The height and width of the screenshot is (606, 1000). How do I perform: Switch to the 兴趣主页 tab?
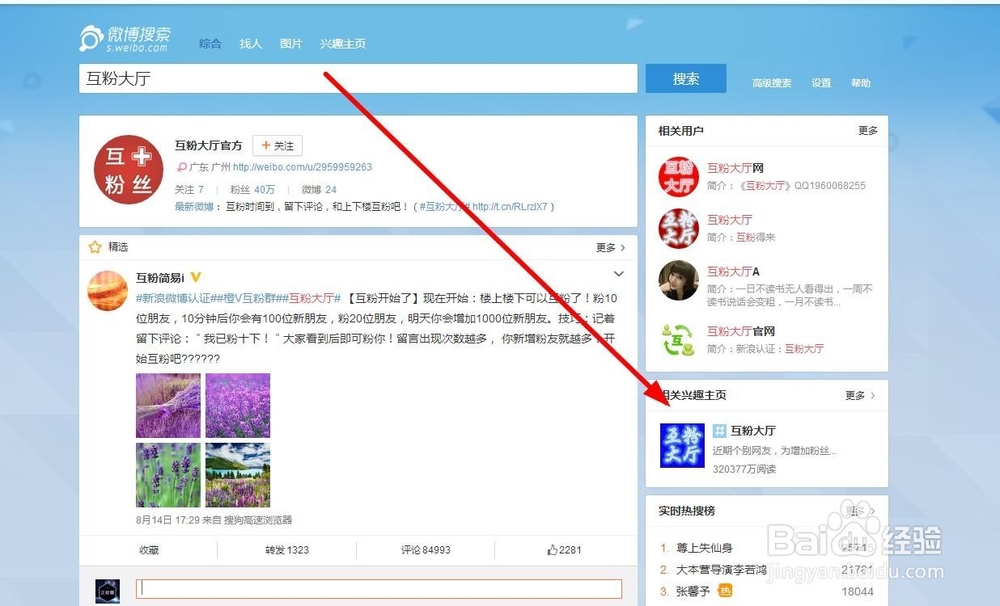(x=342, y=43)
